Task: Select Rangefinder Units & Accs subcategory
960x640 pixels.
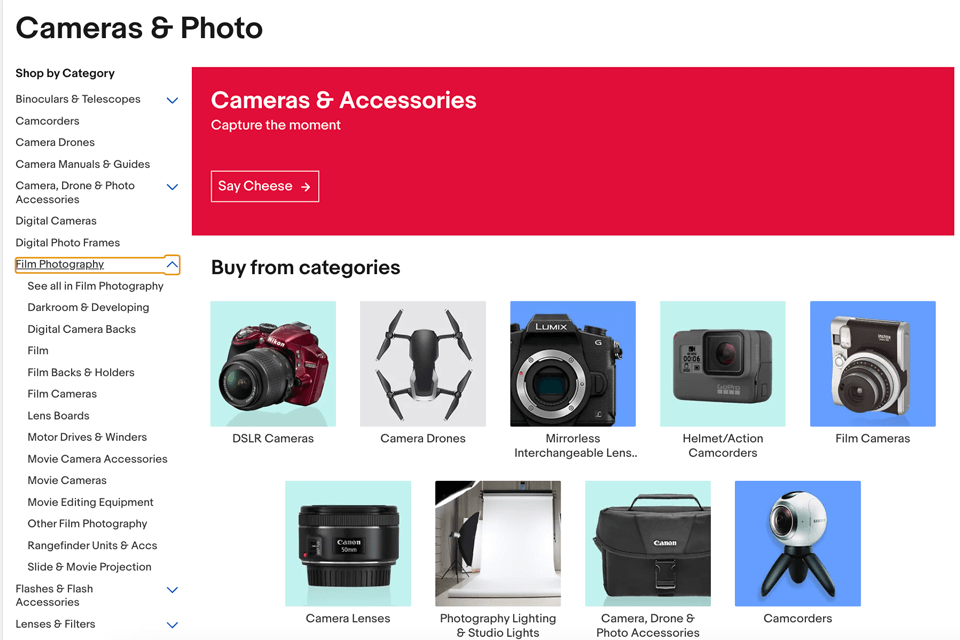Action: pyautogui.click(x=92, y=545)
